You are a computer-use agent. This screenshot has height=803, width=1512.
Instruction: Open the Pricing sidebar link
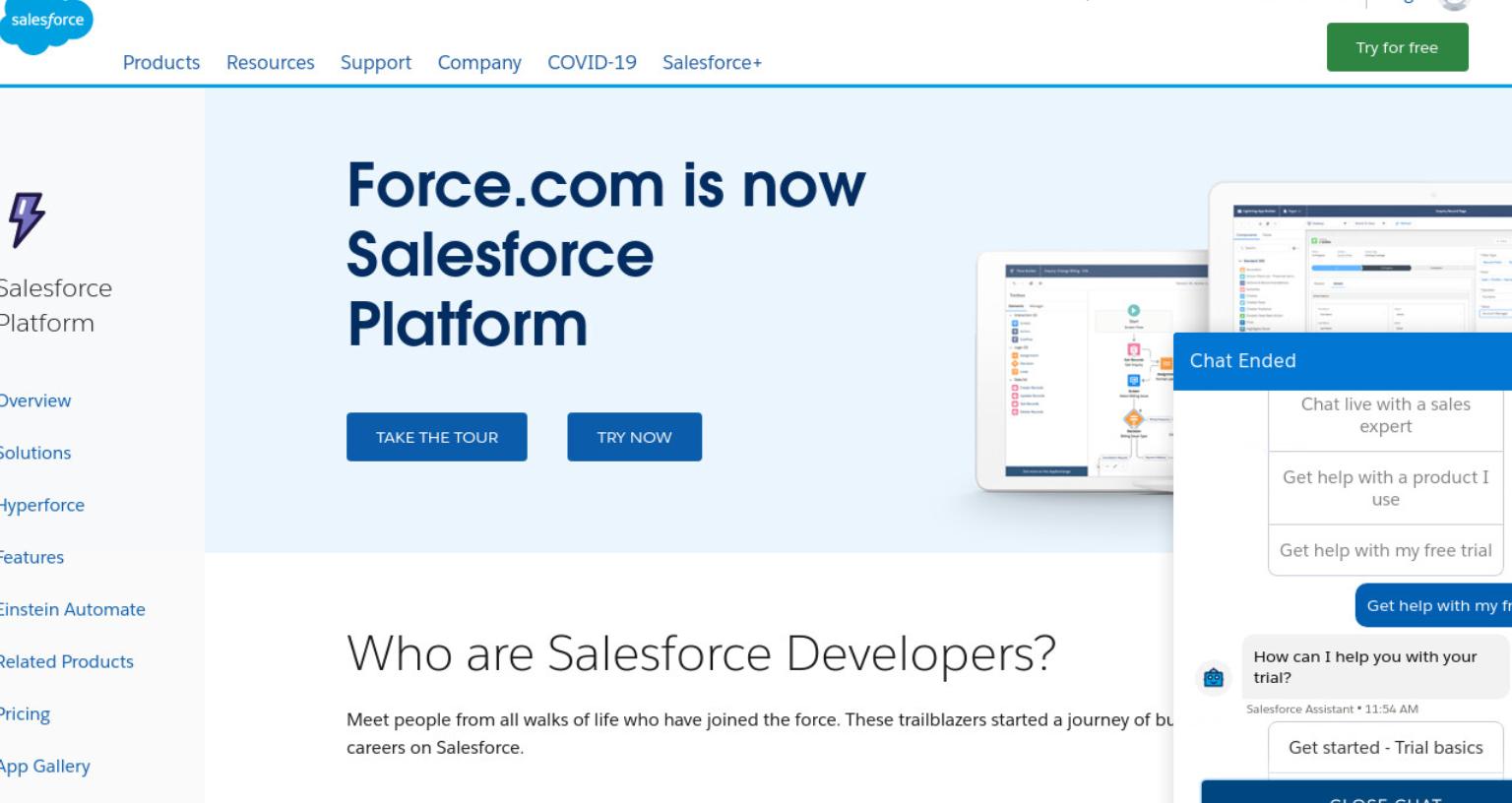point(25,713)
